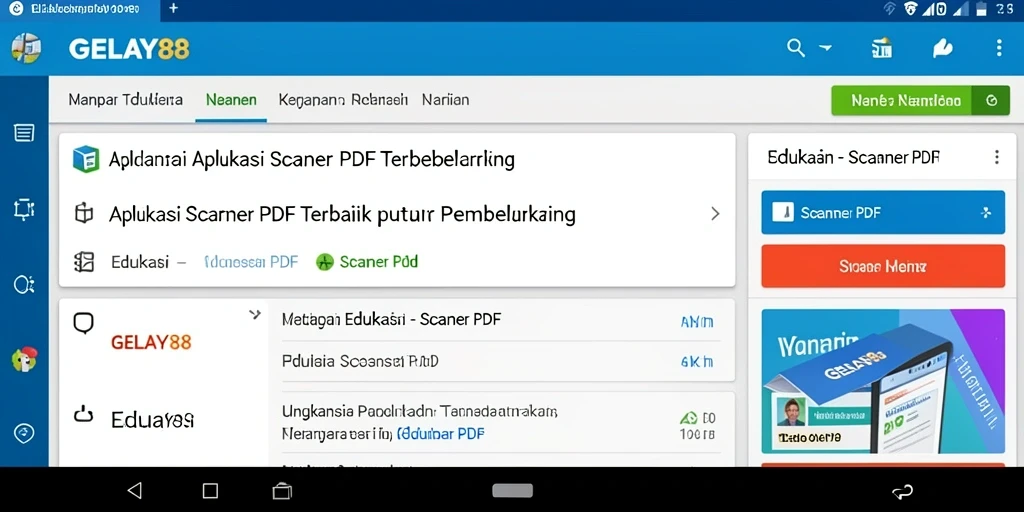Viewport: 1024px width, 512px height.
Task: Click the green Nanès Nanidoo button
Action: [920, 101]
